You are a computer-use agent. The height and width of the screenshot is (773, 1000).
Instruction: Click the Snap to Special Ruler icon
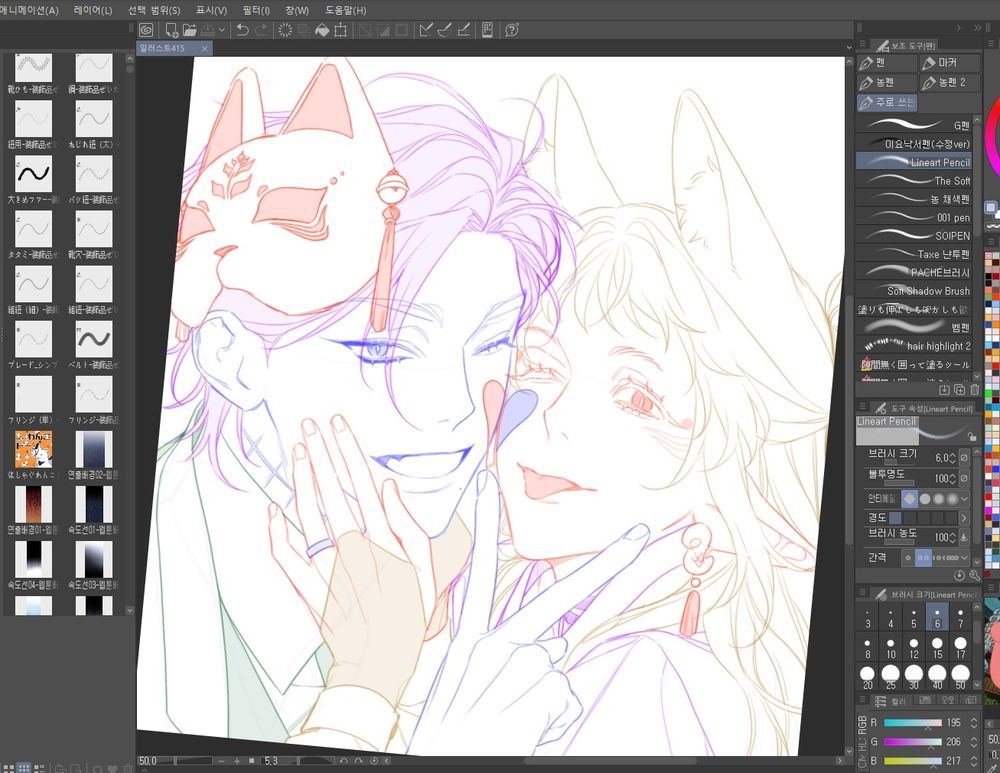click(445, 30)
